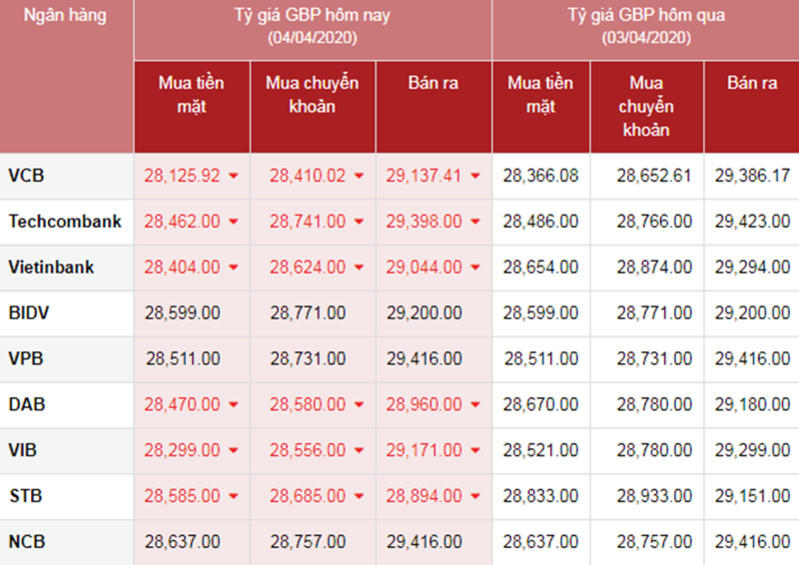
Task: Select the cell showing 29,386.17
Action: tap(752, 176)
